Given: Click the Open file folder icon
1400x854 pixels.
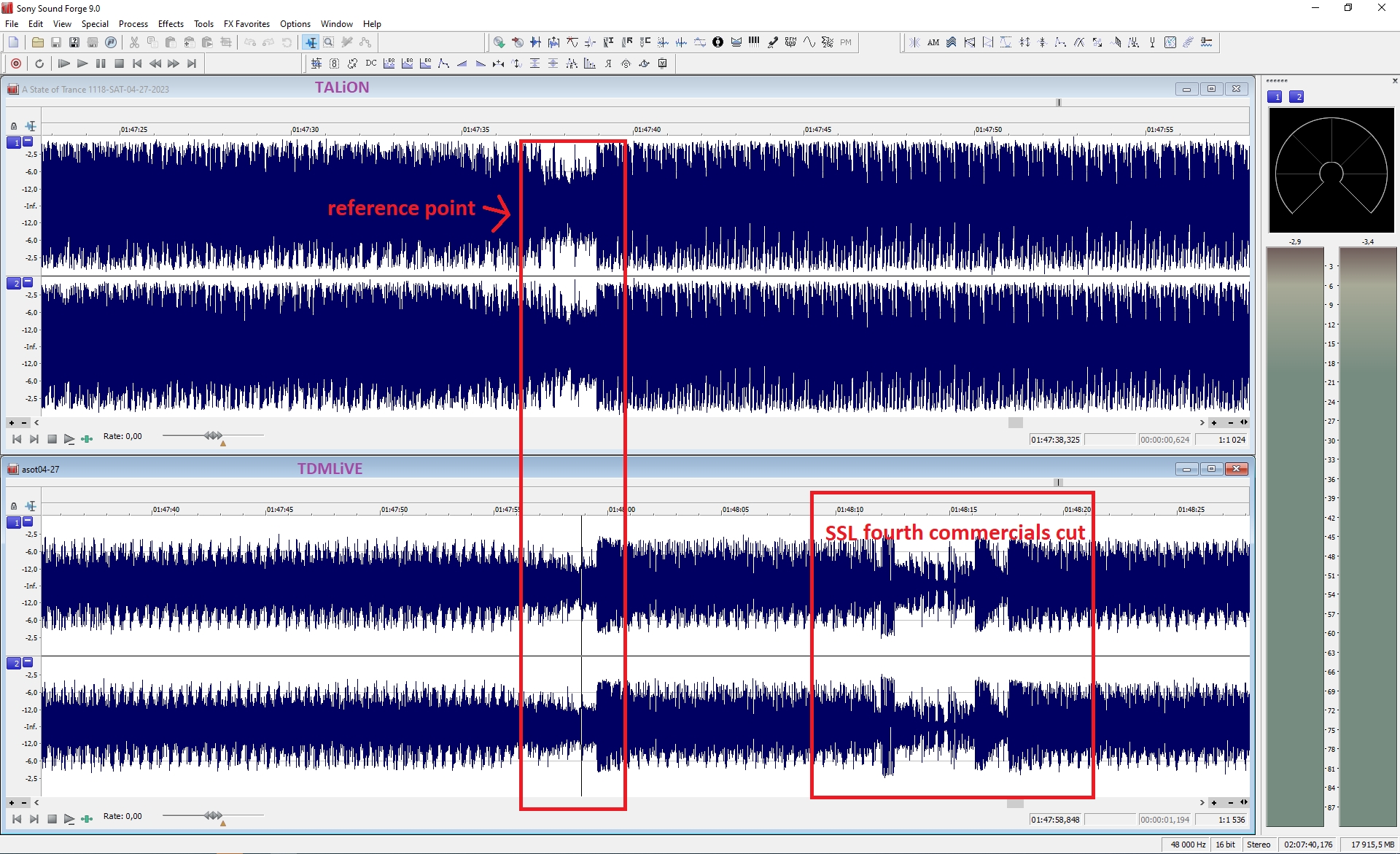Looking at the screenshot, I should tap(37, 42).
